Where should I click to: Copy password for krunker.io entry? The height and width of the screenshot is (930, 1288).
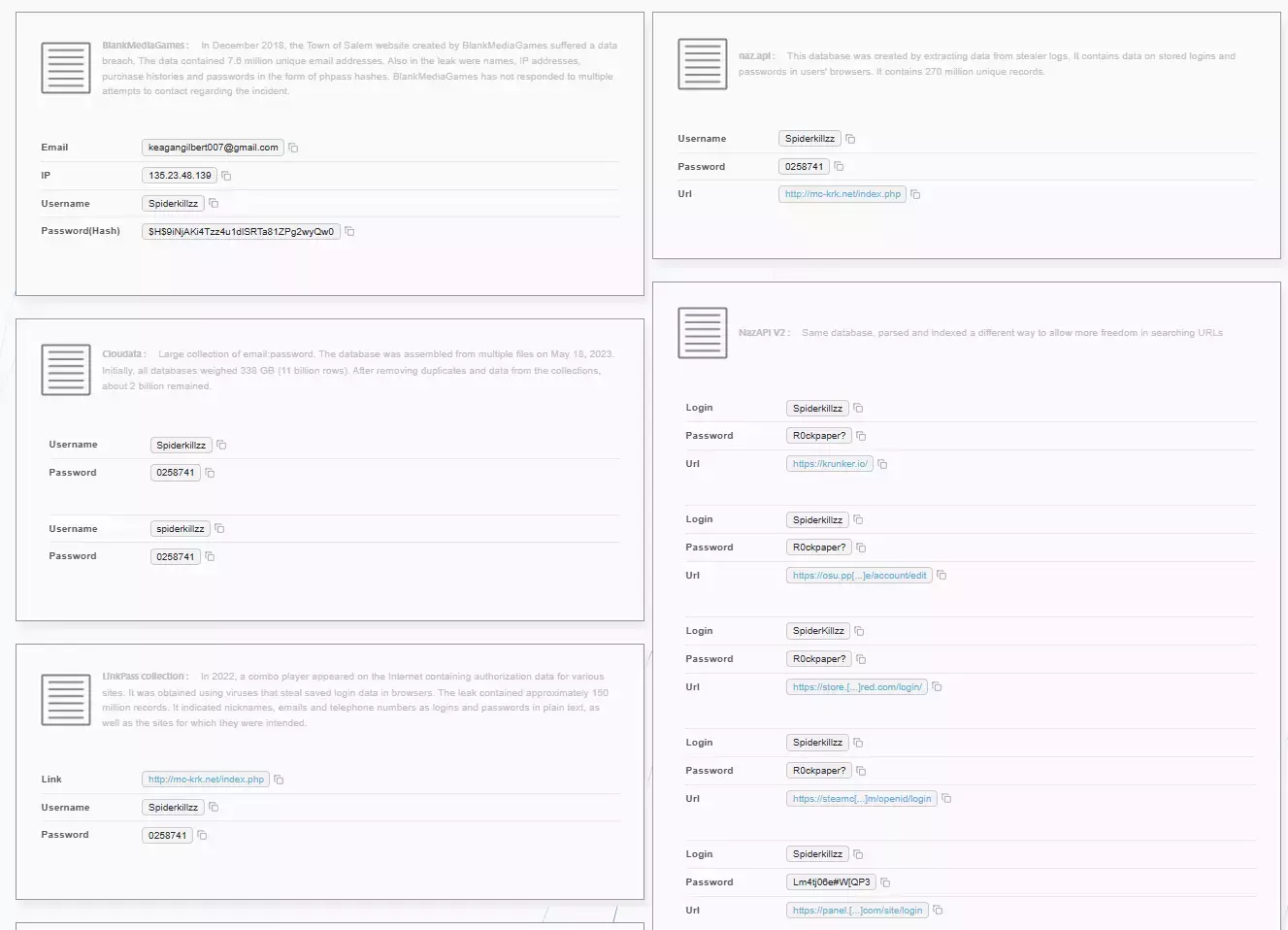coord(861,437)
